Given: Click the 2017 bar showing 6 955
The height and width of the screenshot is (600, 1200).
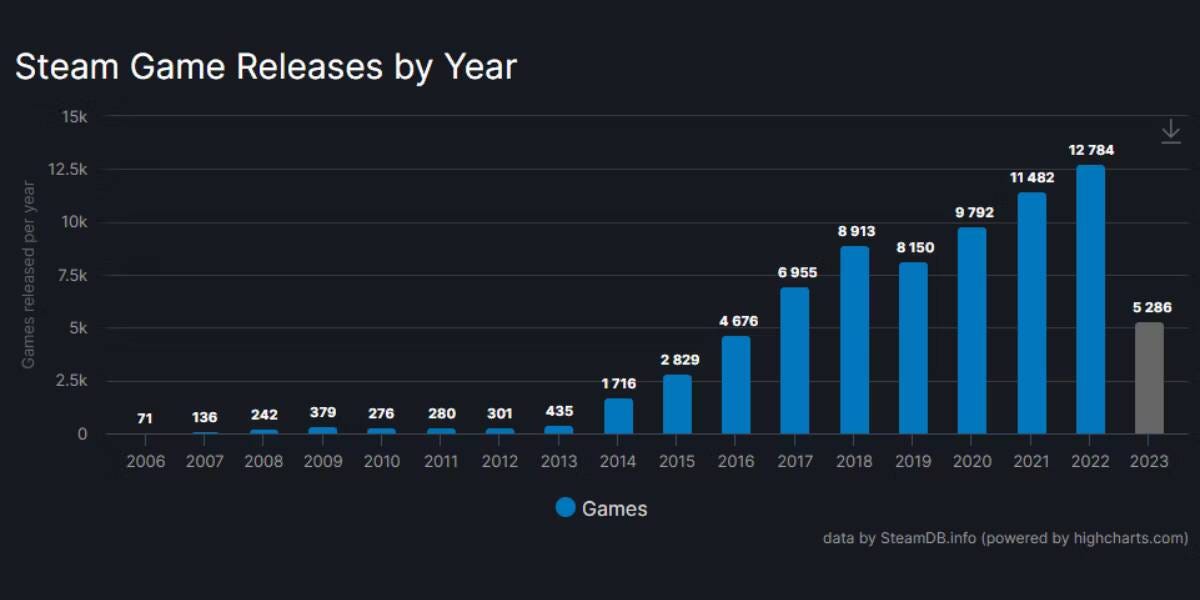Looking at the screenshot, I should coord(795,361).
